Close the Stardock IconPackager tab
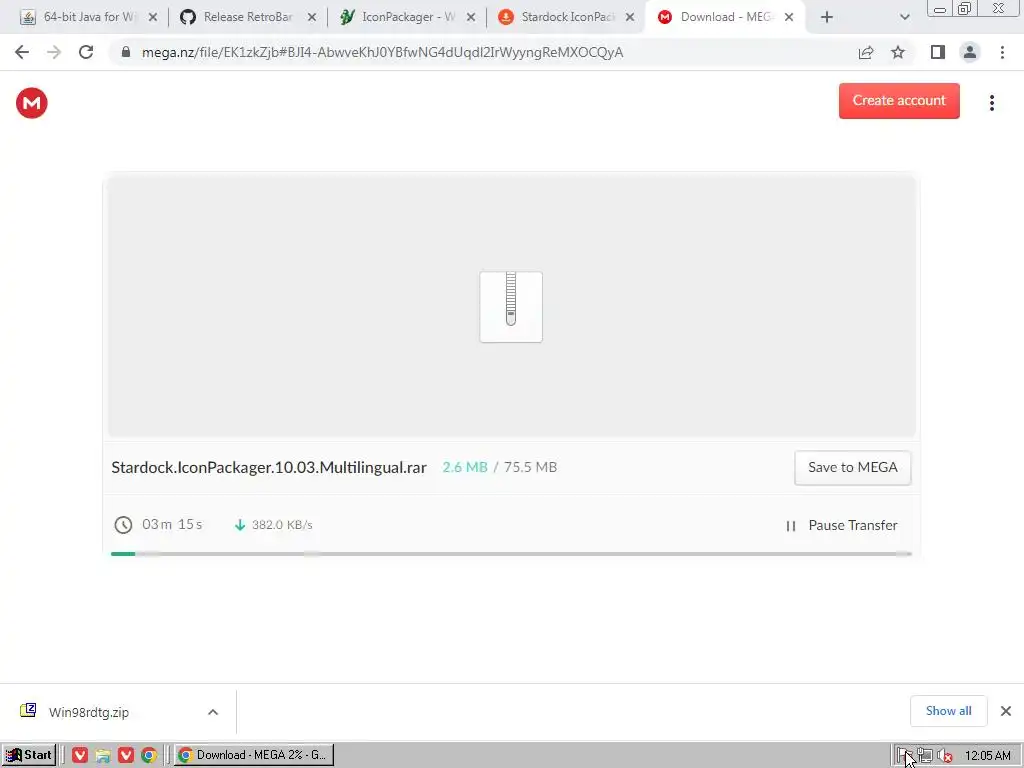This screenshot has height=768, width=1024. pos(630,18)
